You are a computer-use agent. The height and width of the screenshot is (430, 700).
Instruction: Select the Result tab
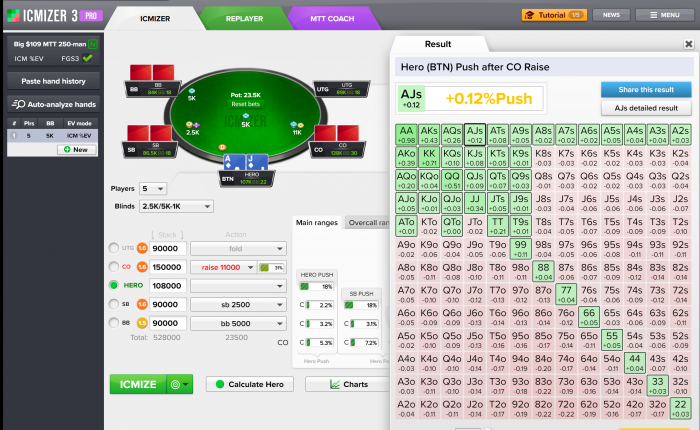438,44
